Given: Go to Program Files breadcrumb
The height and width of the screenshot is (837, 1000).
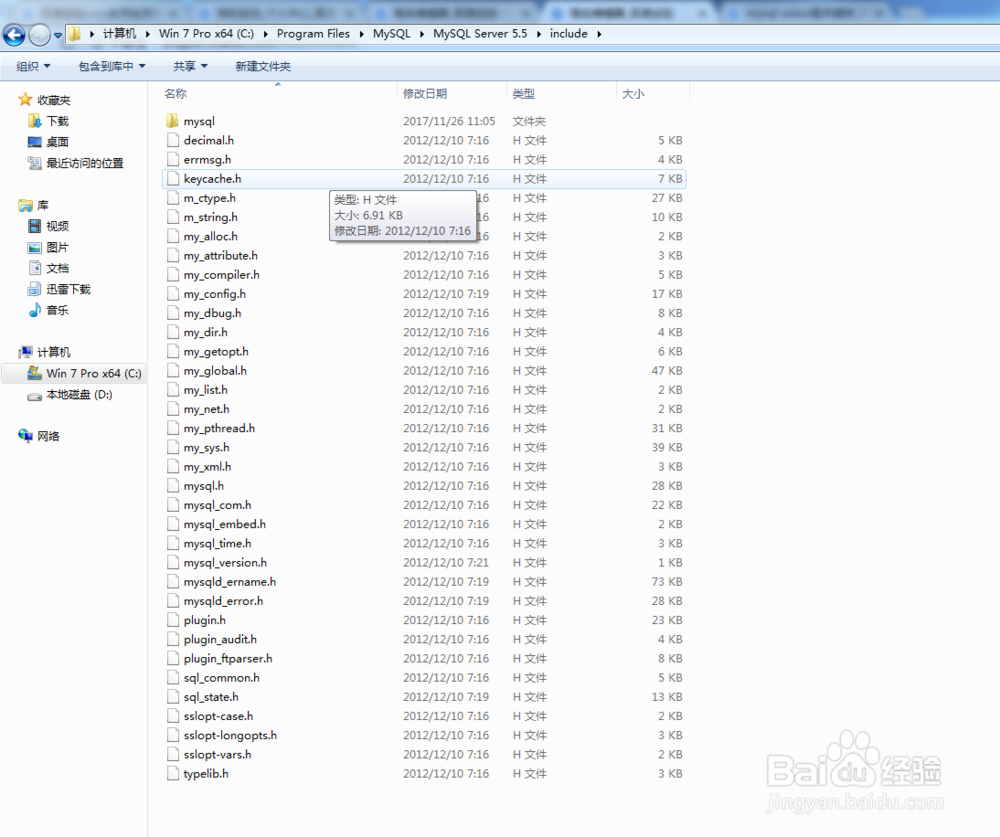Looking at the screenshot, I should pyautogui.click(x=313, y=34).
